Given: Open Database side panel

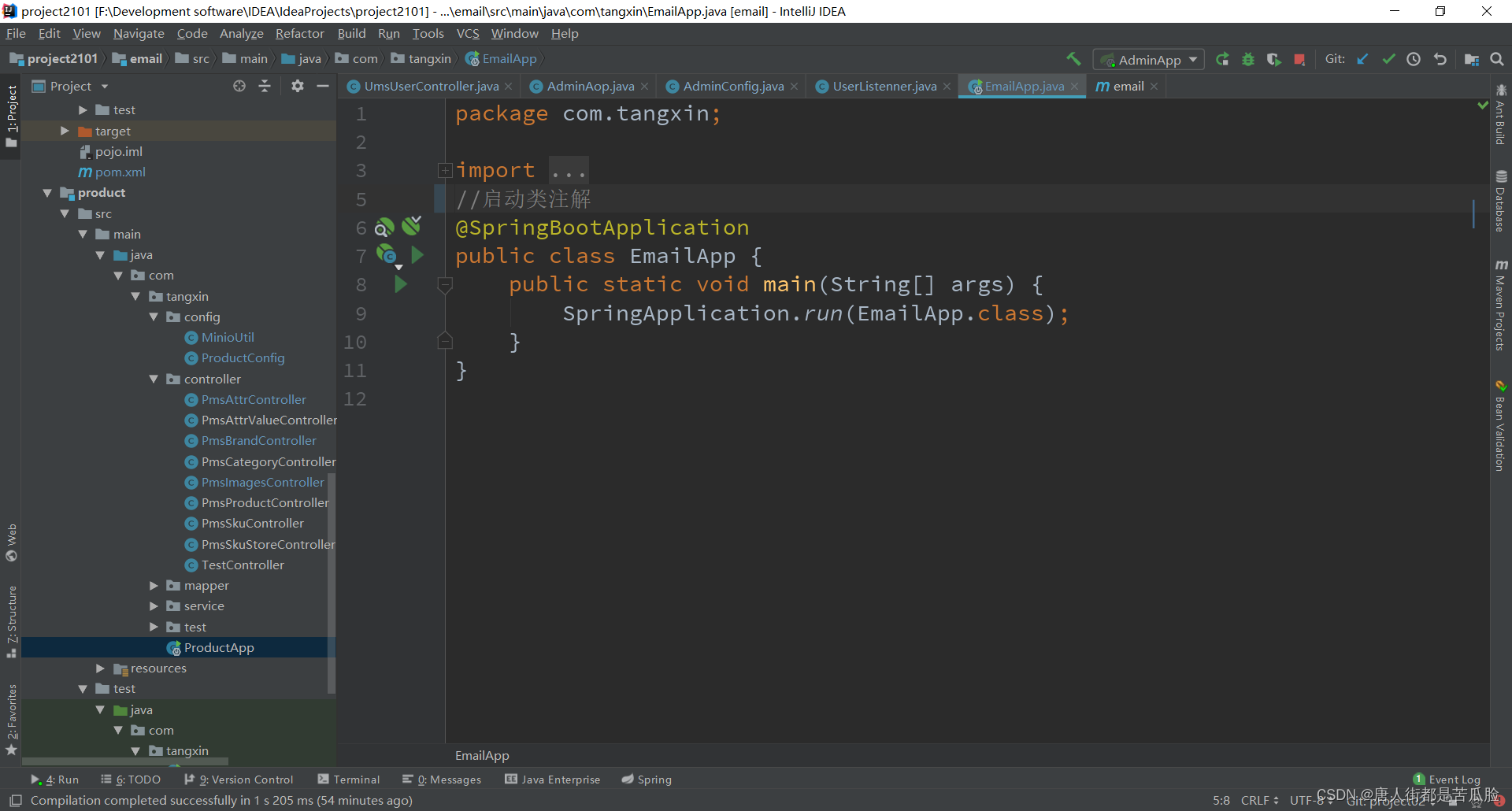Looking at the screenshot, I should [x=1501, y=202].
